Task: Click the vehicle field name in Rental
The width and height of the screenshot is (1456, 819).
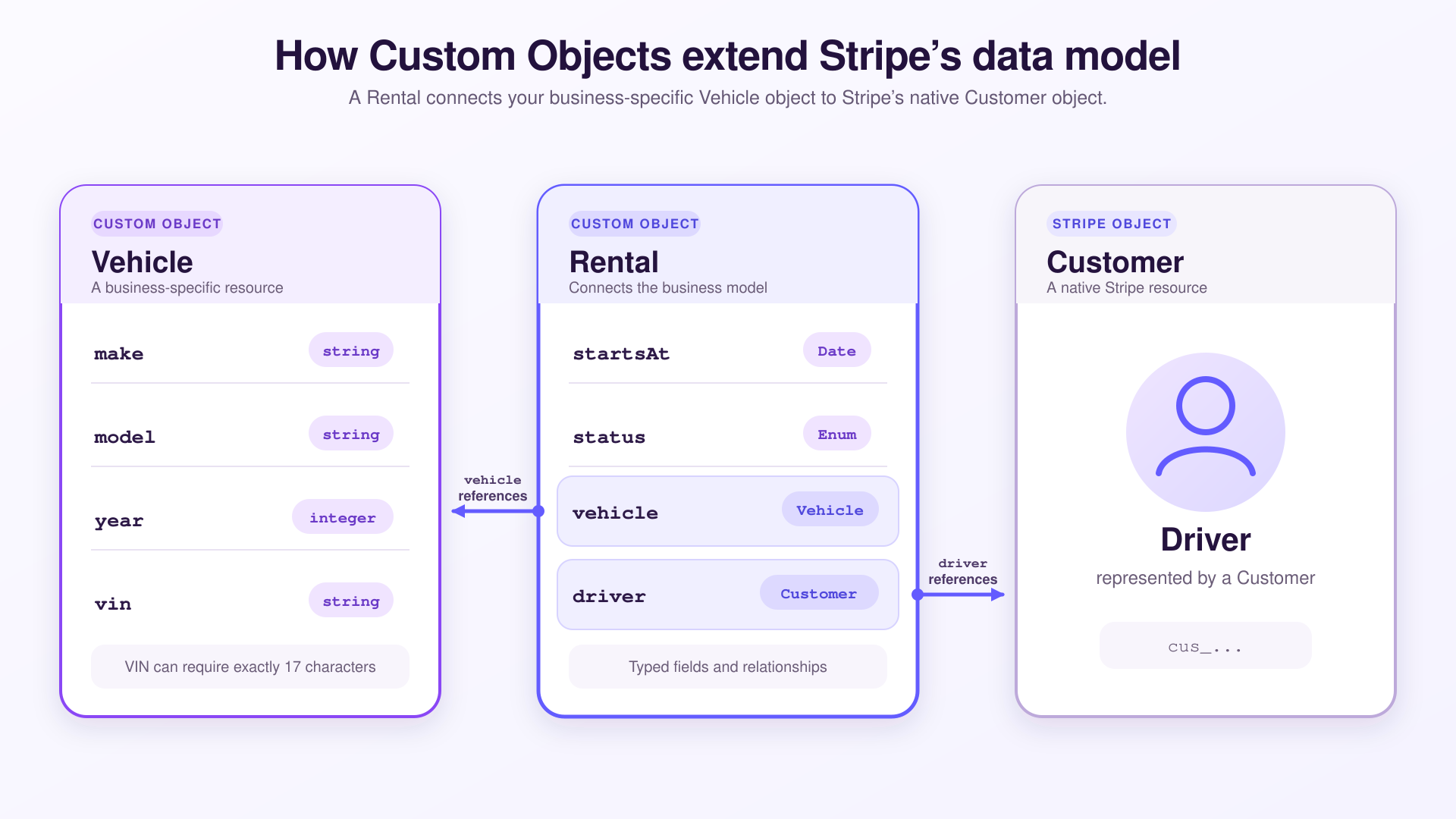Action: (x=615, y=513)
